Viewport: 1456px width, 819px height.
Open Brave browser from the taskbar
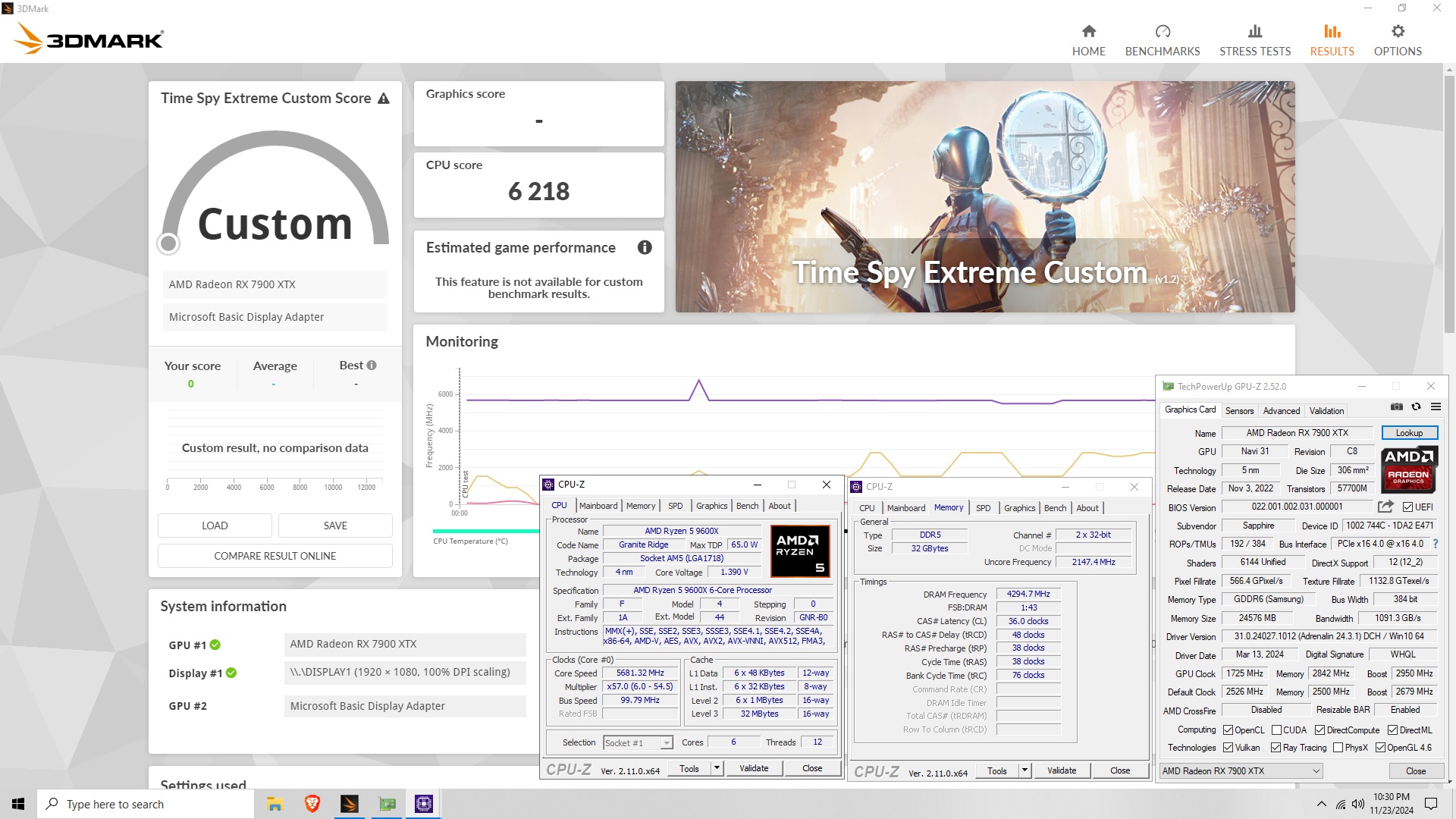tap(312, 804)
